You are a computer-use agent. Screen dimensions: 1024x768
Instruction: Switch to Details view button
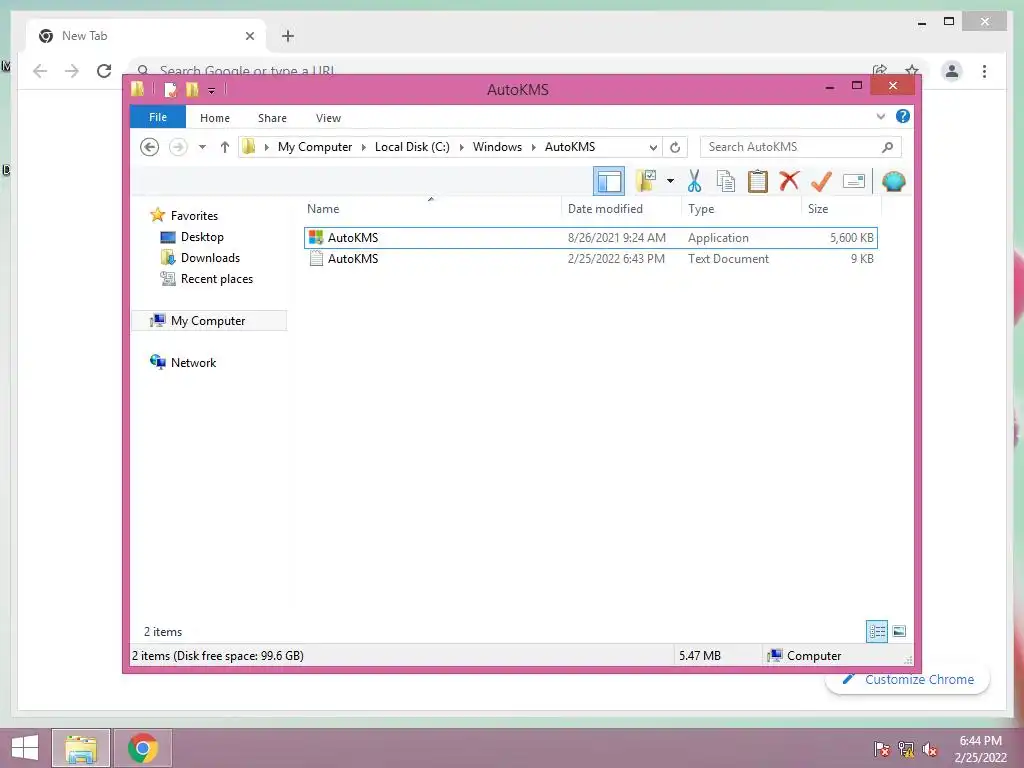[876, 632]
